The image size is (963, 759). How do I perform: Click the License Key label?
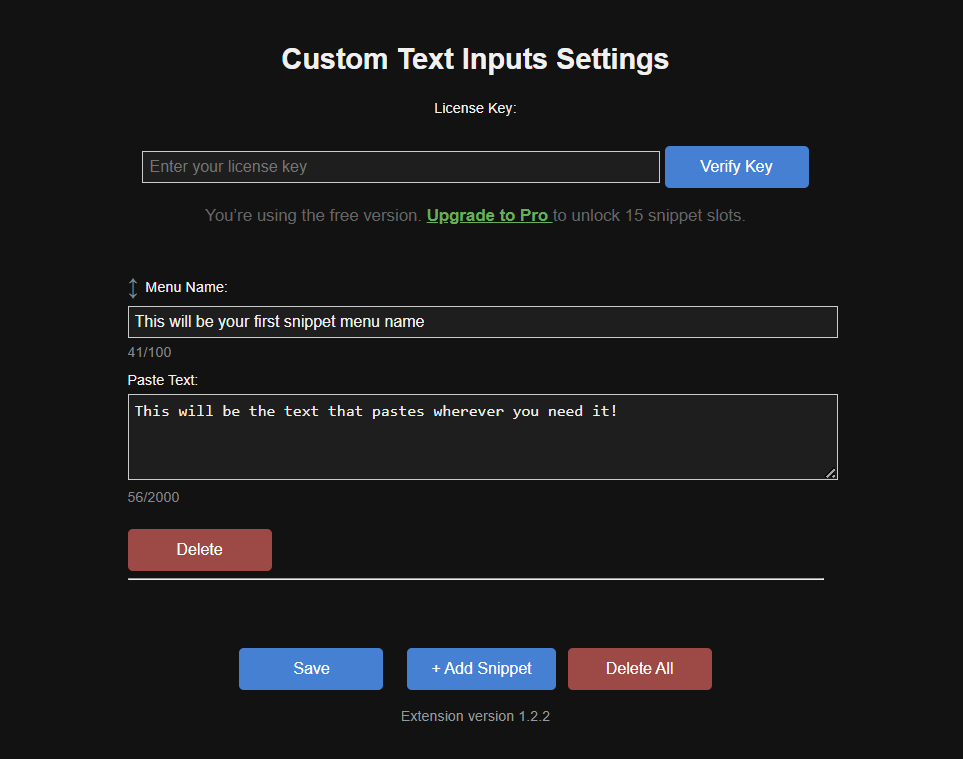pos(475,109)
